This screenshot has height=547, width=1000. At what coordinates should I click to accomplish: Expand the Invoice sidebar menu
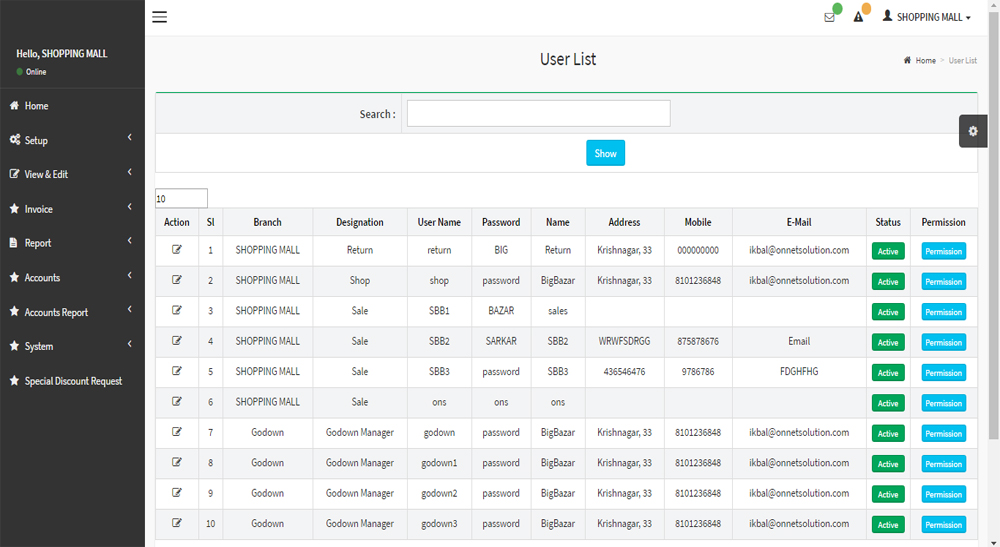pyautogui.click(x=72, y=208)
